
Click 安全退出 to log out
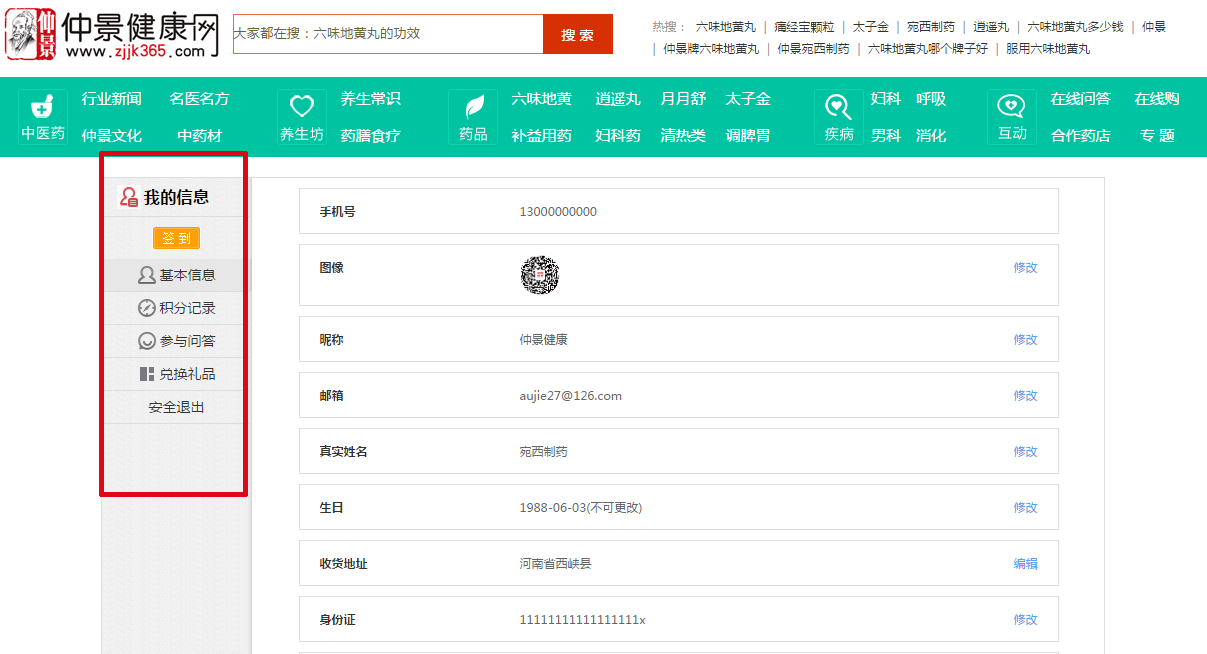pos(177,407)
